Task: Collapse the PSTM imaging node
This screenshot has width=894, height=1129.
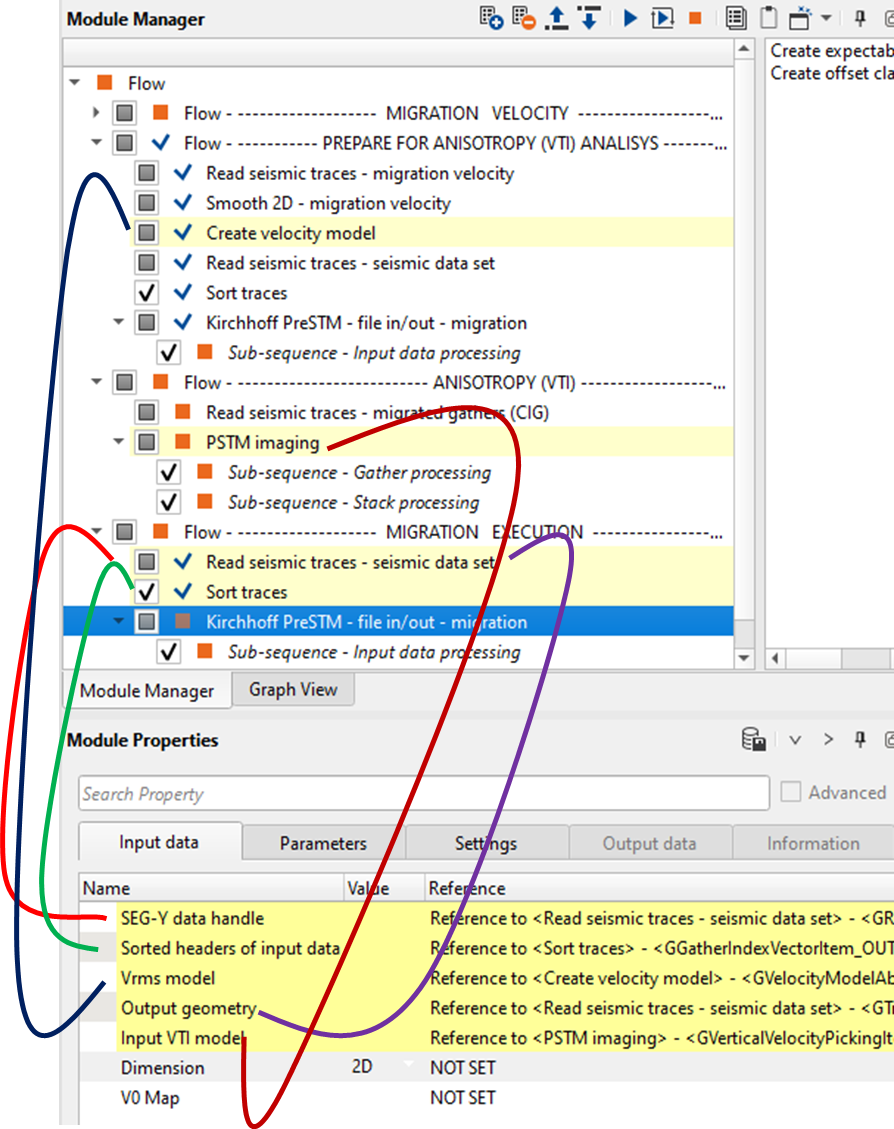Action: (x=119, y=441)
